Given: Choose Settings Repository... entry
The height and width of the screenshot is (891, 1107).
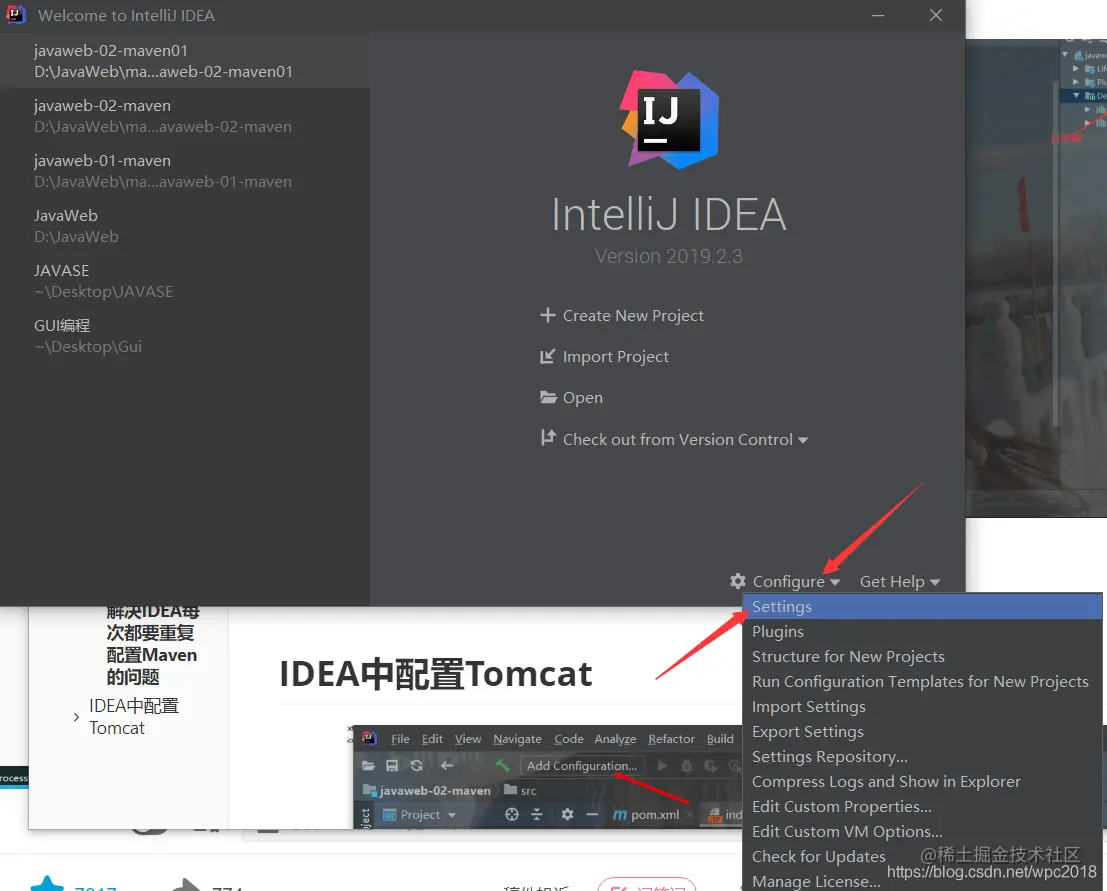Looking at the screenshot, I should [922, 757].
